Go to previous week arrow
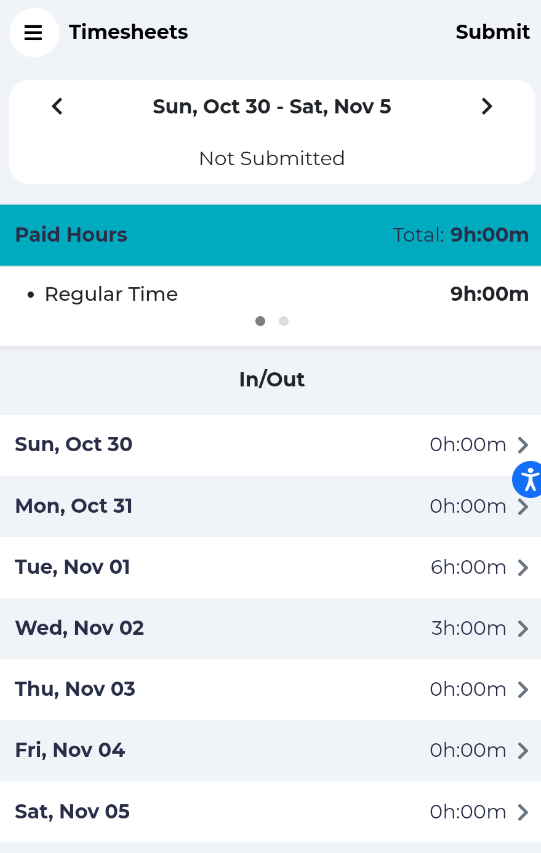541x853 pixels. [57, 106]
